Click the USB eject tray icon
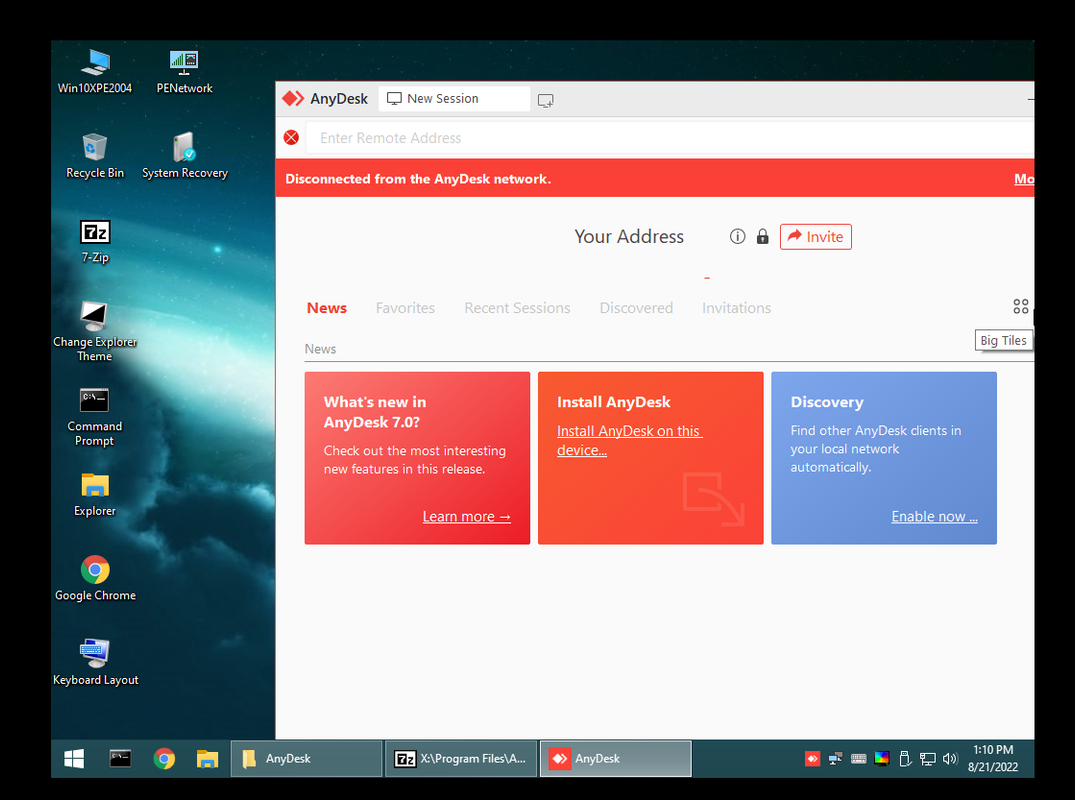Viewport: 1075px width, 800px height. coord(905,758)
